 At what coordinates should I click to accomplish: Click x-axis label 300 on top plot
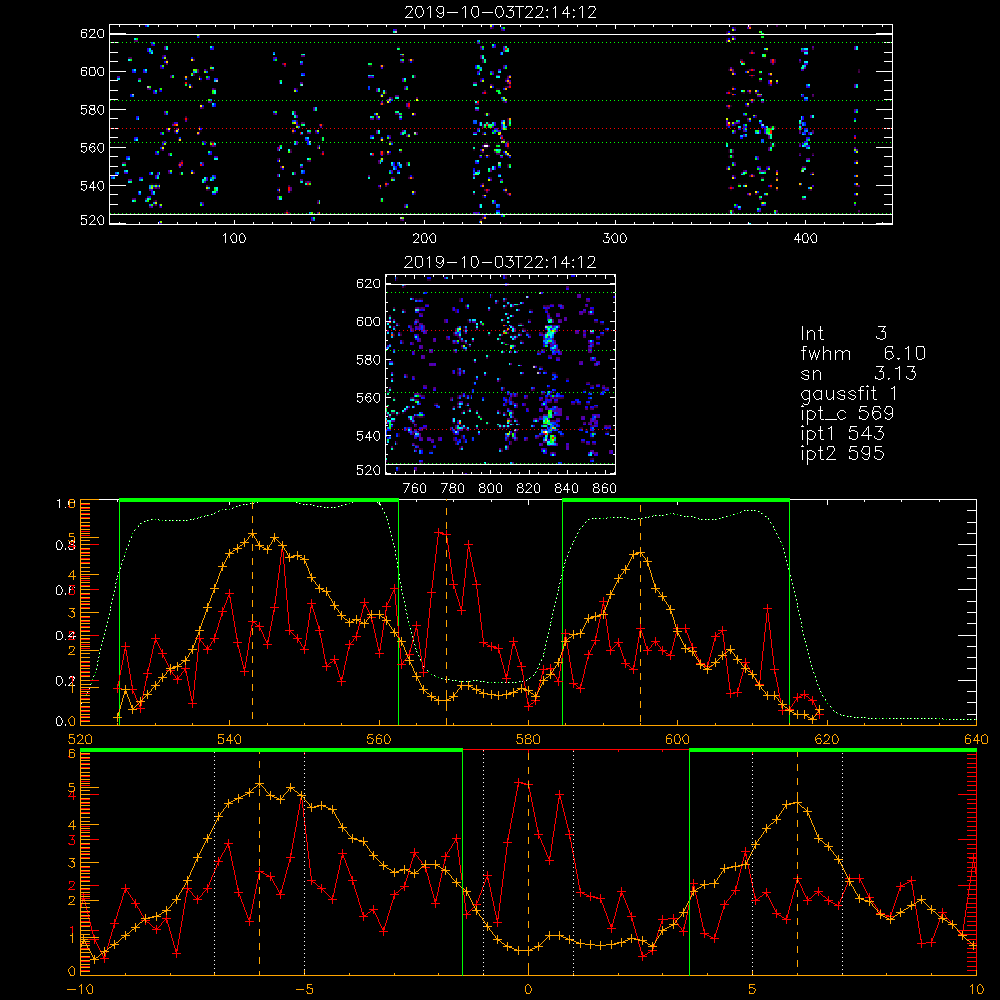click(615, 238)
